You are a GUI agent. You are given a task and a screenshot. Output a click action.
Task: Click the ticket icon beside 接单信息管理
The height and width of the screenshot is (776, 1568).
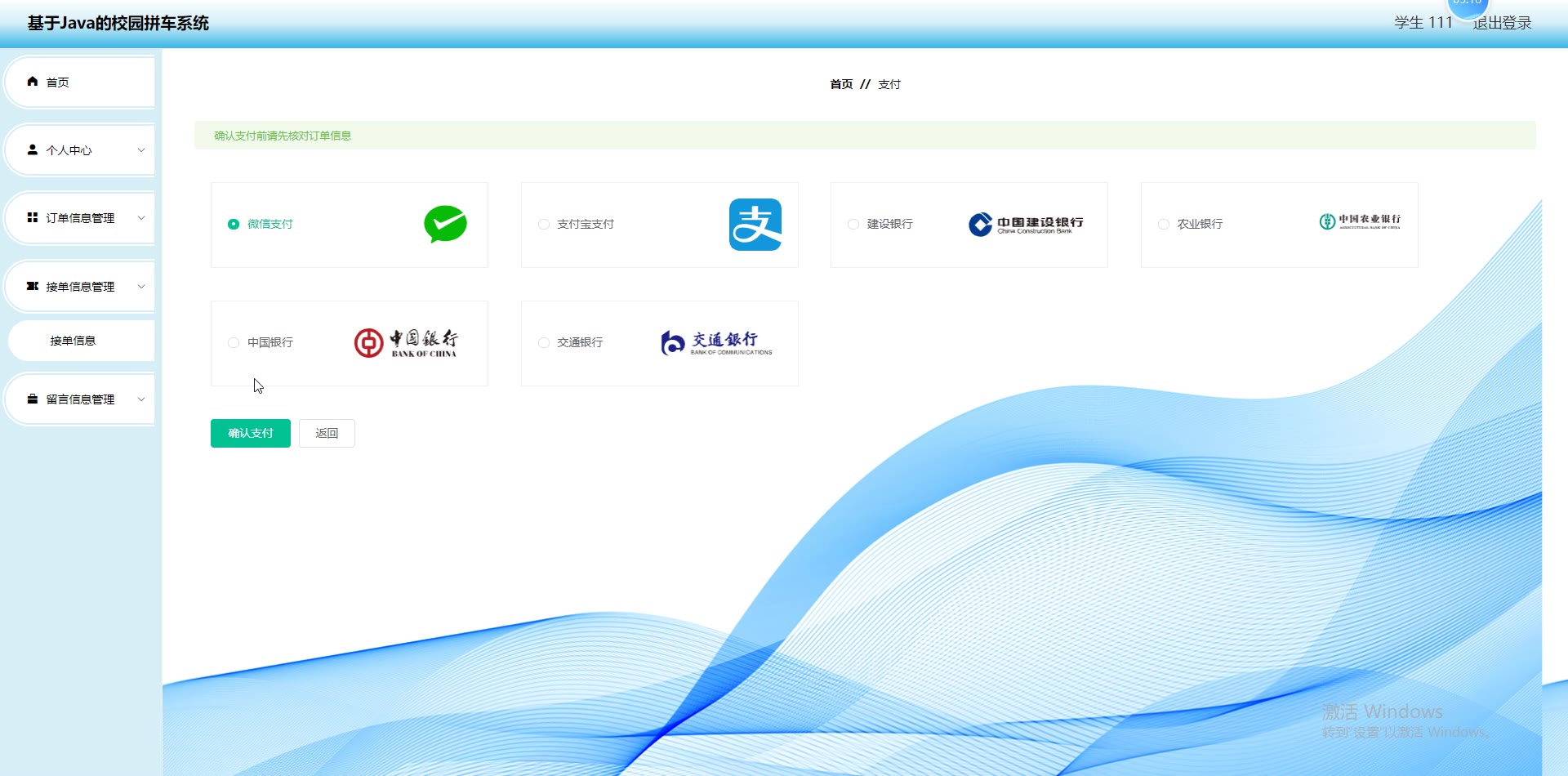click(33, 286)
